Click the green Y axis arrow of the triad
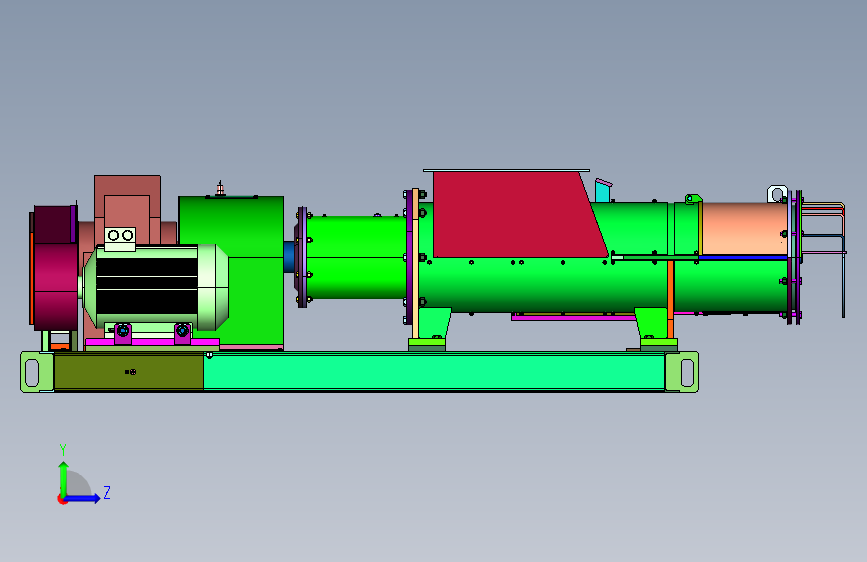The height and width of the screenshot is (562, 867). coord(64,478)
